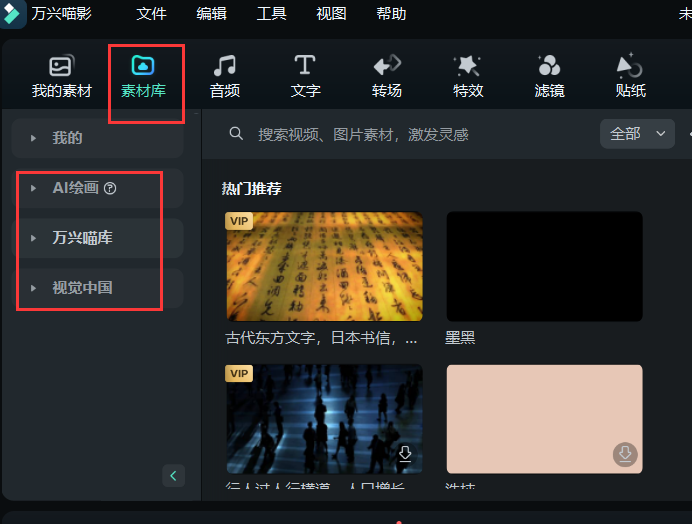Collapse the left sidebar panel arrow
Screen dimensions: 692x524
(x=173, y=475)
